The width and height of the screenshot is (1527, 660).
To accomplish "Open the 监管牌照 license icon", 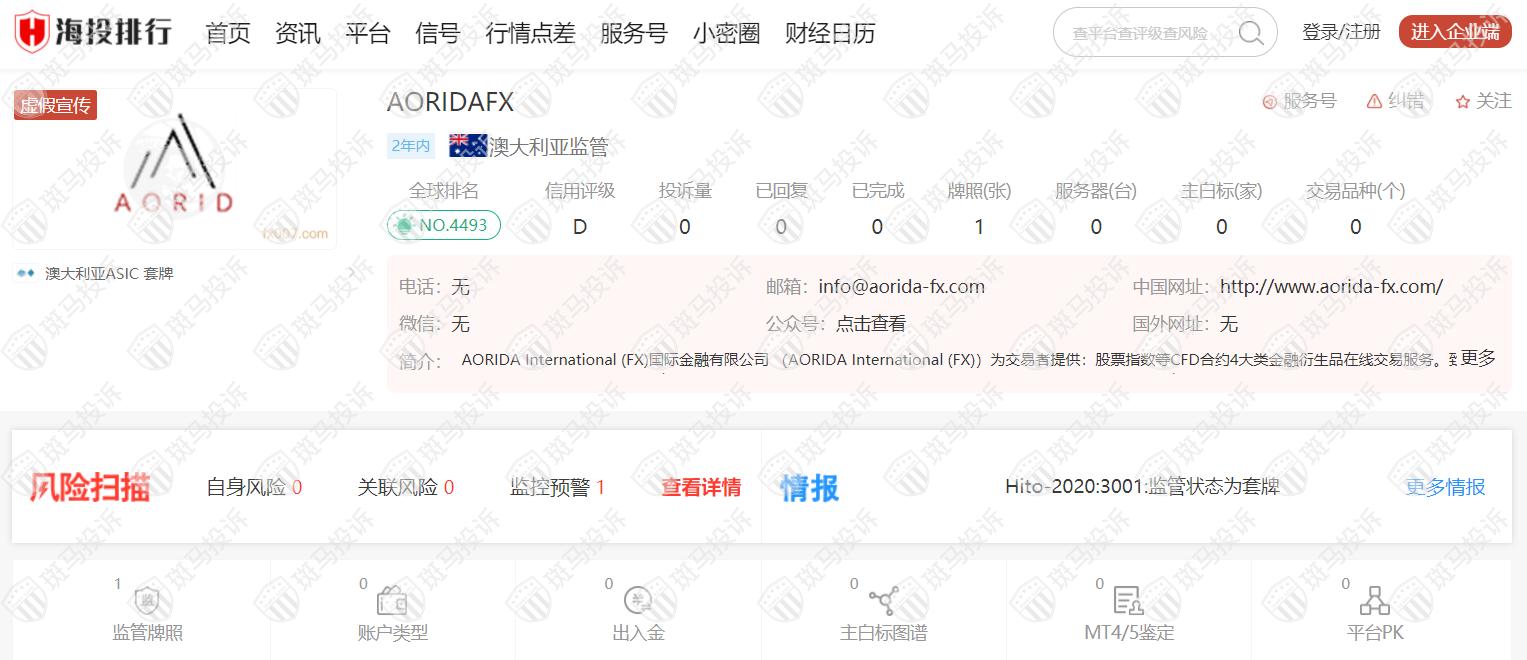I will [147, 601].
